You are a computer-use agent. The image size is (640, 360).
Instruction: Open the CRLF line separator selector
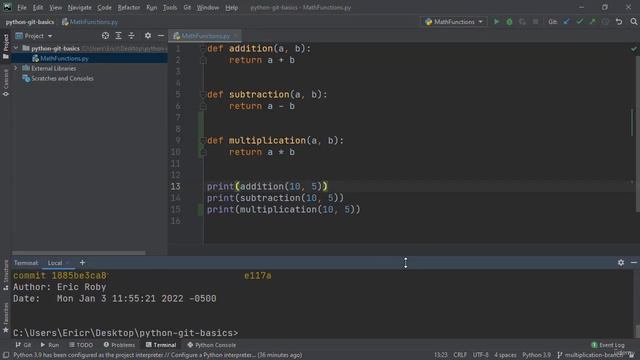460,355
